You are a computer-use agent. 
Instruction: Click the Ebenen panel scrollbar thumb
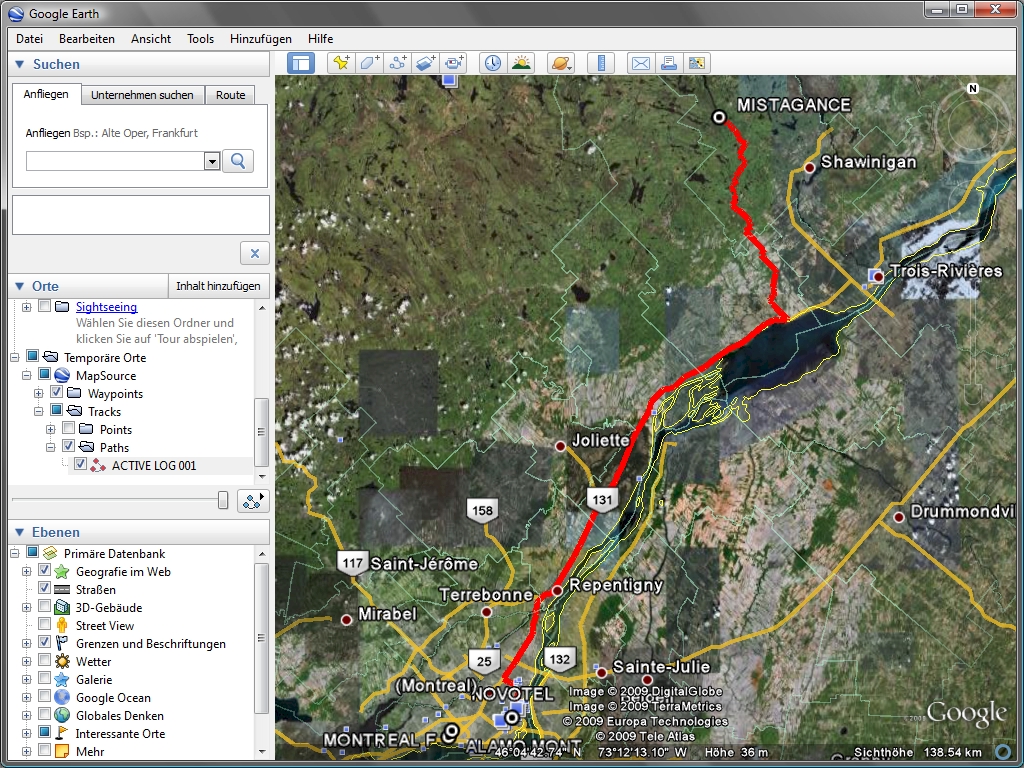point(261,638)
